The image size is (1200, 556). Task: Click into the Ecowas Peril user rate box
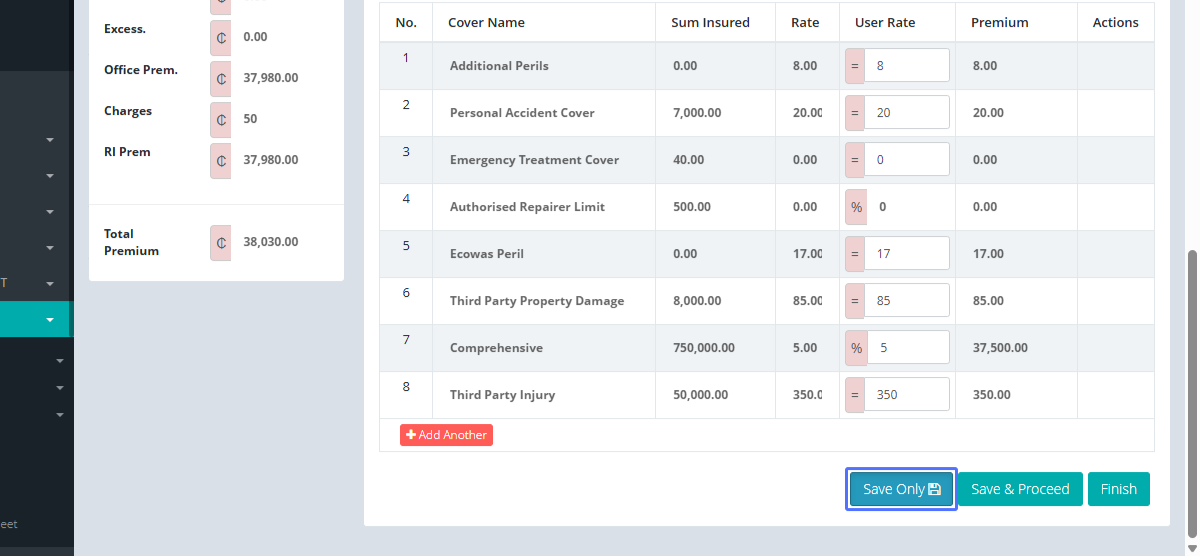pos(907,254)
